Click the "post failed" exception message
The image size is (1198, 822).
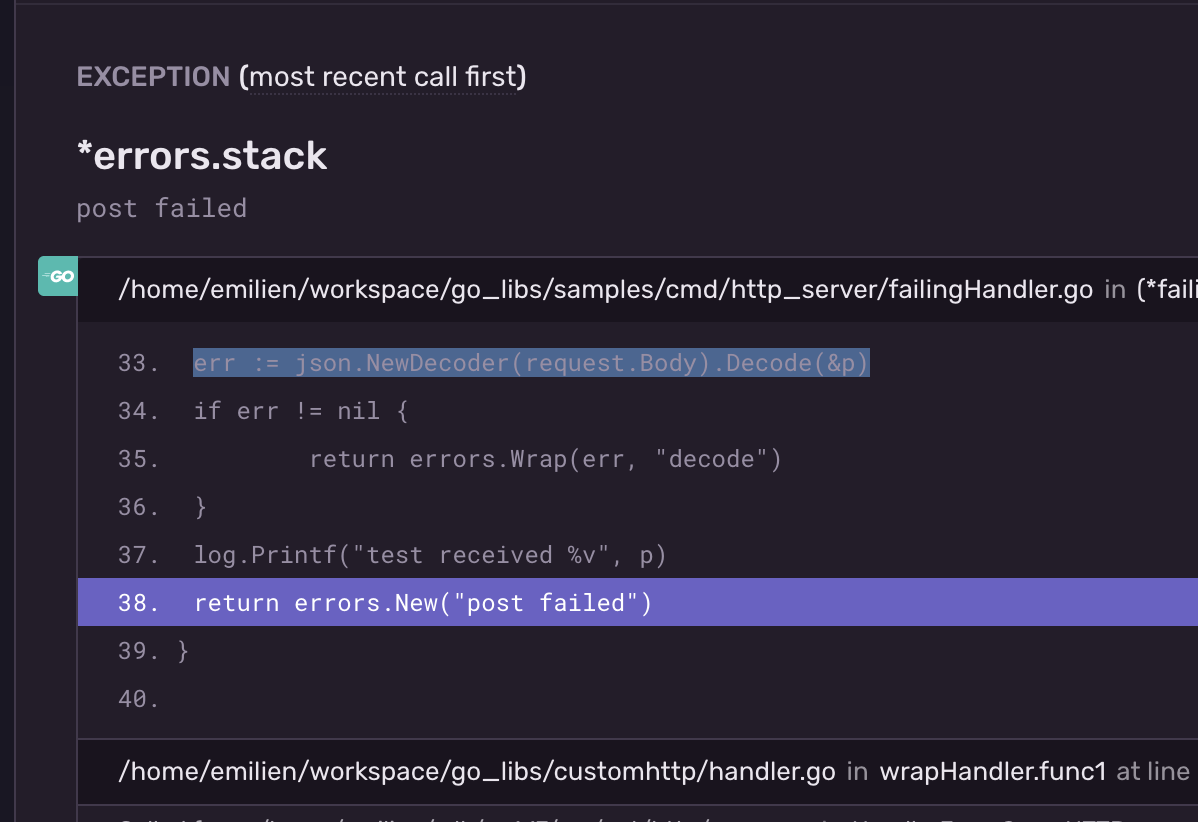pyautogui.click(x=162, y=209)
